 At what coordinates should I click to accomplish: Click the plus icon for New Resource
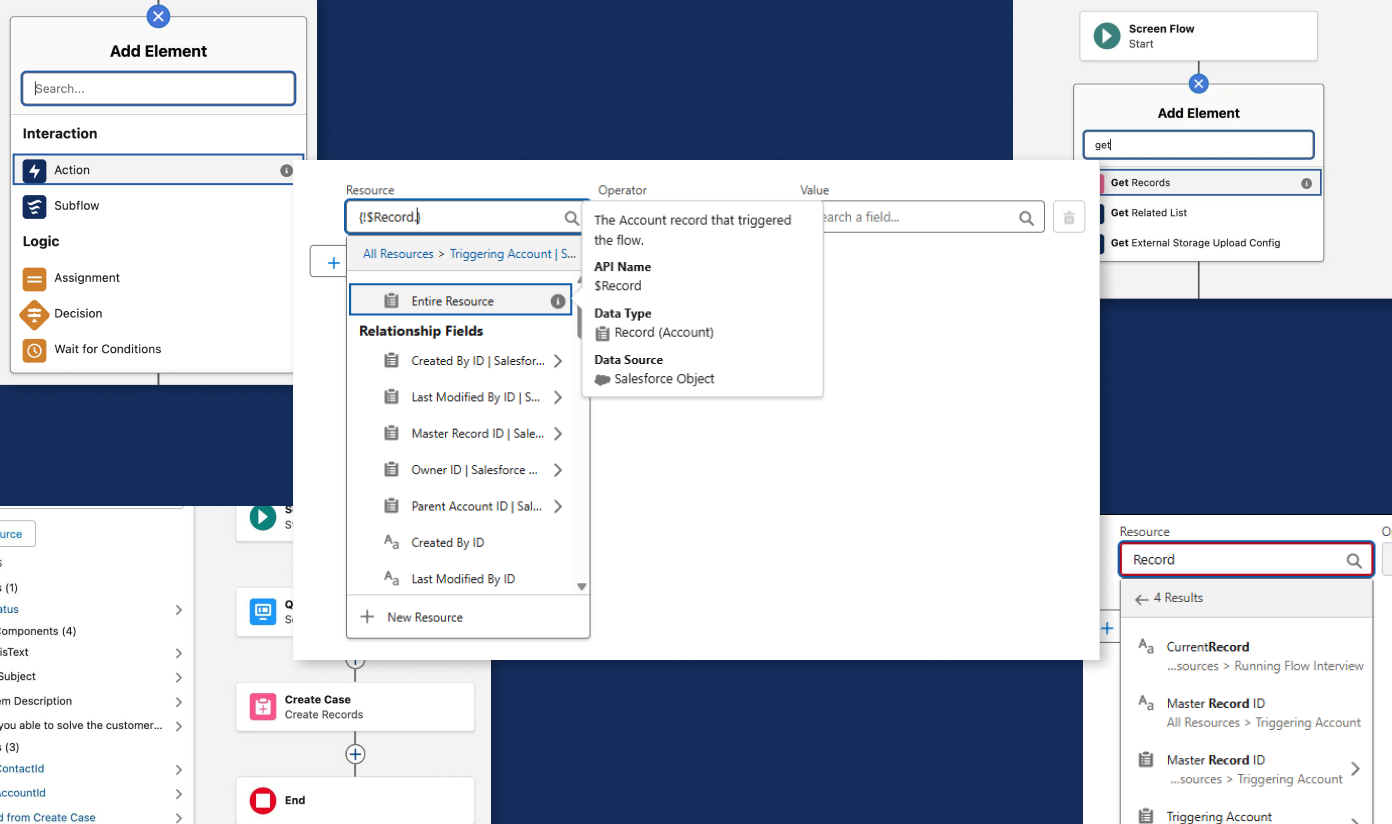coord(367,617)
